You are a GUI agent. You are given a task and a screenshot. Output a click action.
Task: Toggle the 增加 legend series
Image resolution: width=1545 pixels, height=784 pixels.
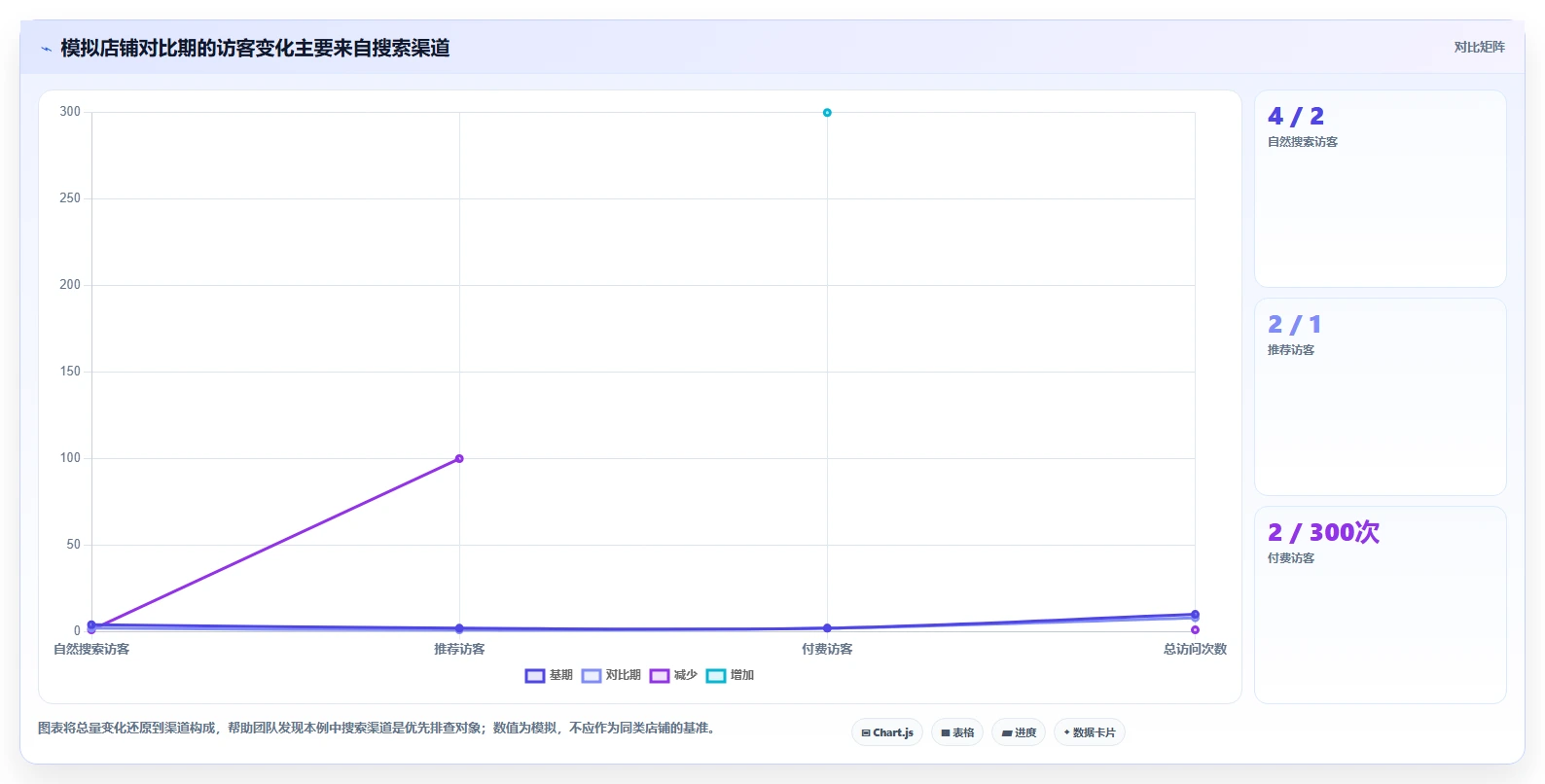click(730, 675)
